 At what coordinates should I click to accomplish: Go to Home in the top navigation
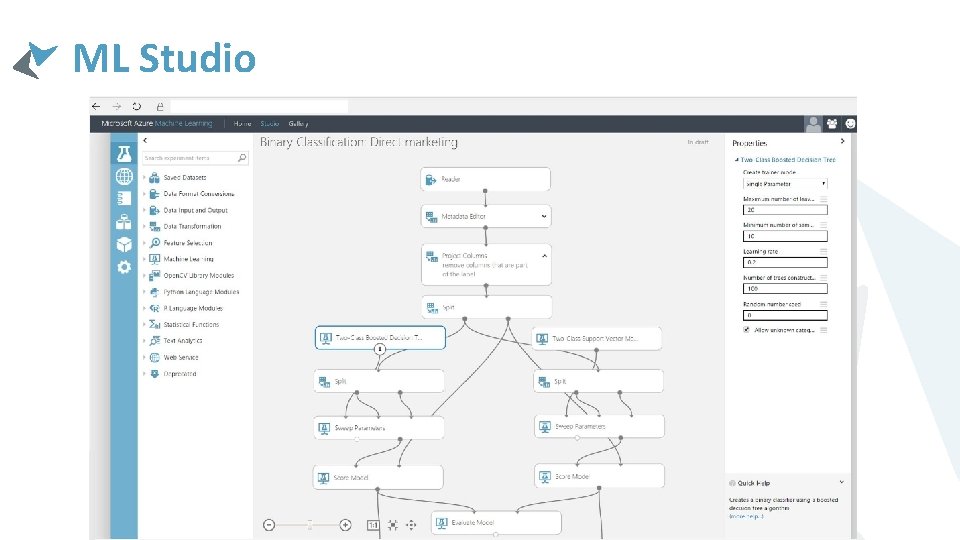(x=242, y=124)
